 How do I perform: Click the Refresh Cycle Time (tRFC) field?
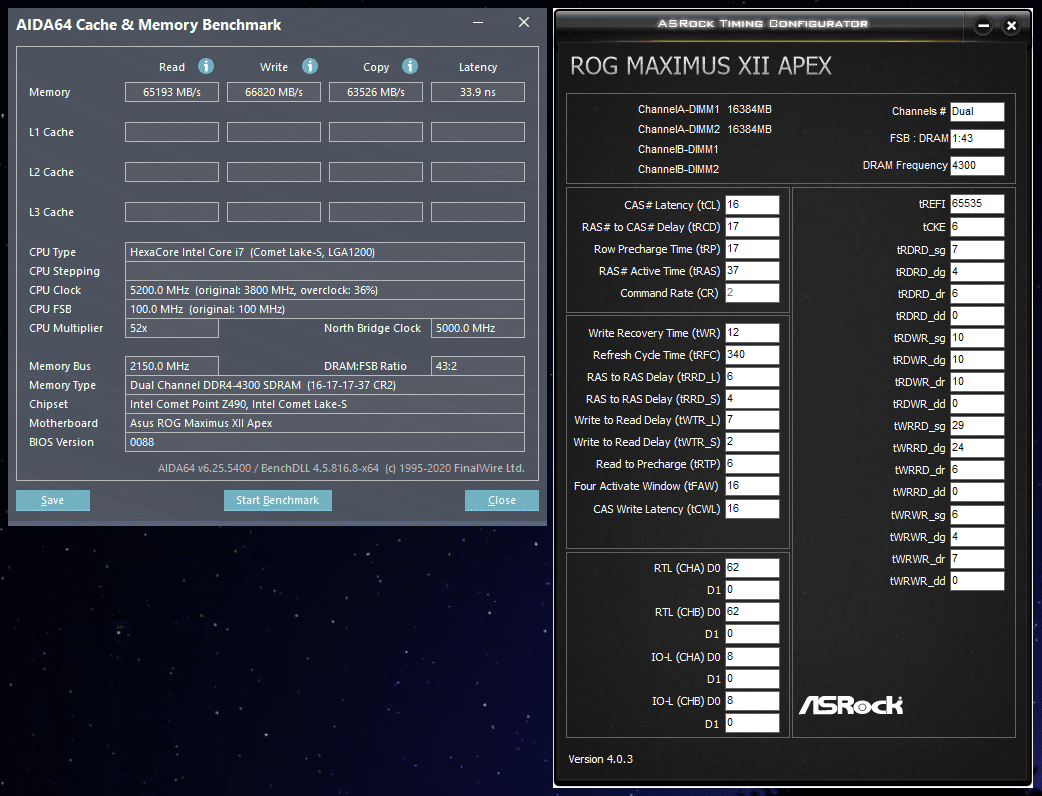click(x=752, y=354)
